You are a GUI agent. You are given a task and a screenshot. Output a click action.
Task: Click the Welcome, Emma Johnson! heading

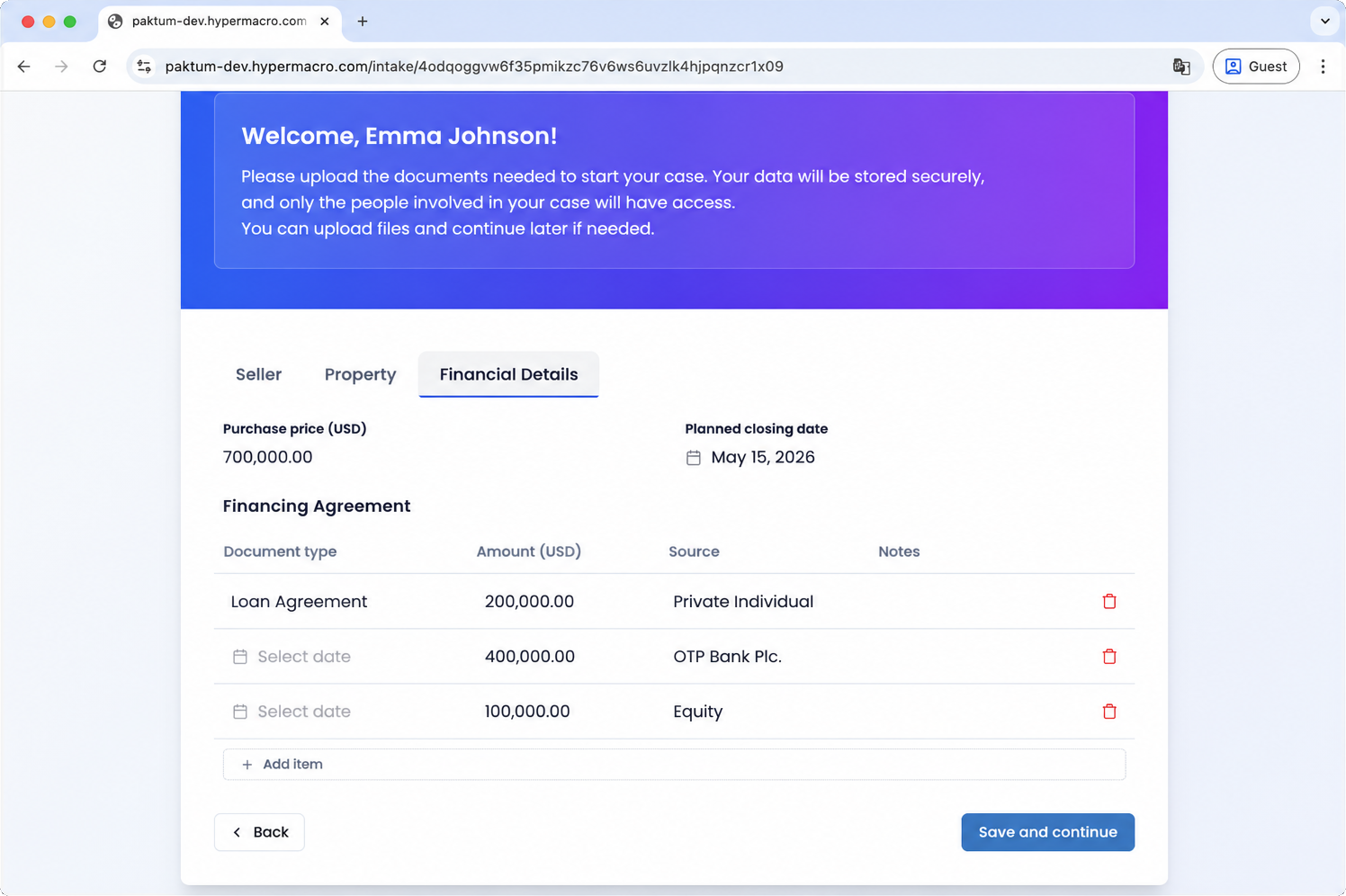[399, 136]
